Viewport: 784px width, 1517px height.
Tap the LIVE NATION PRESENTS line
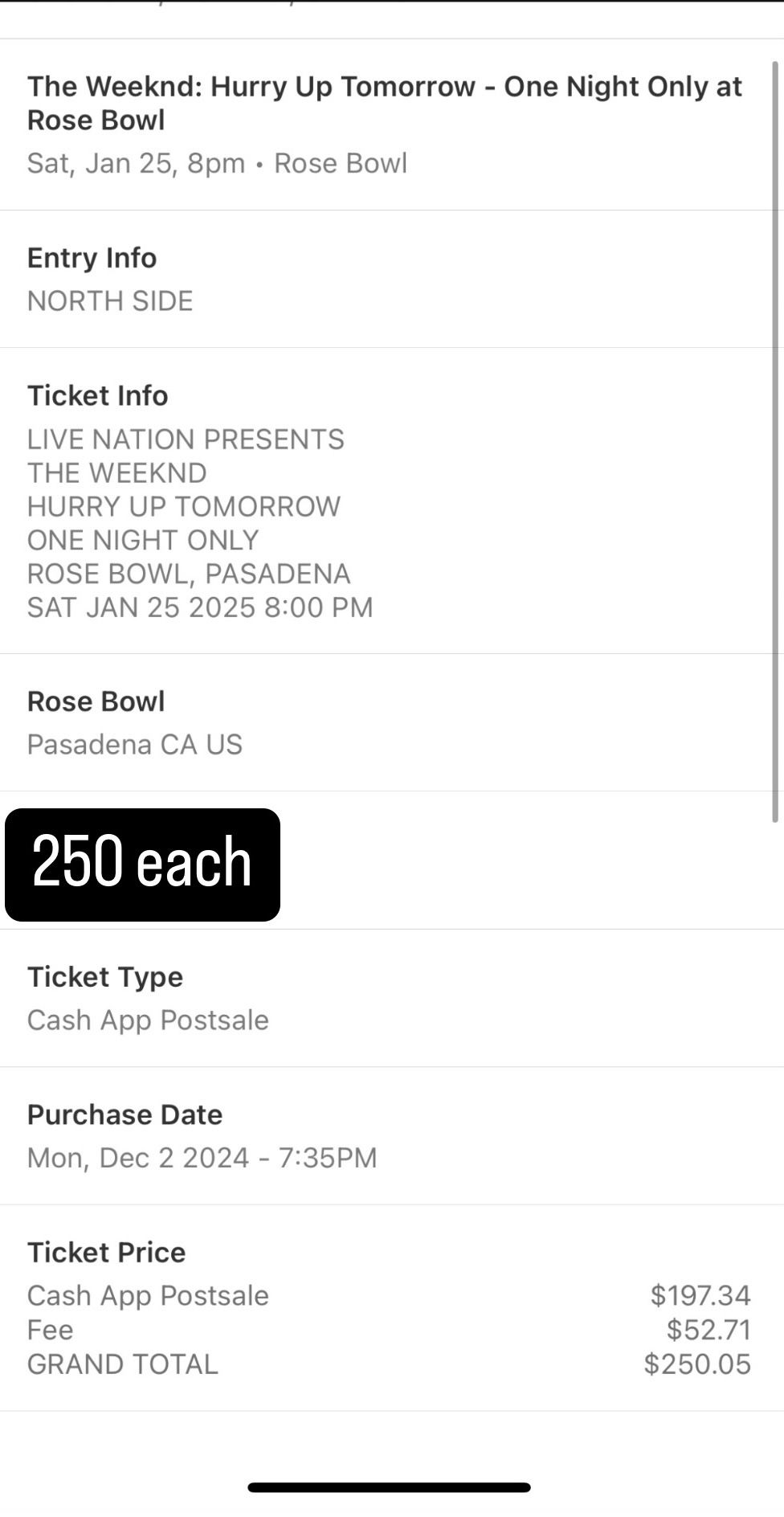pos(186,439)
